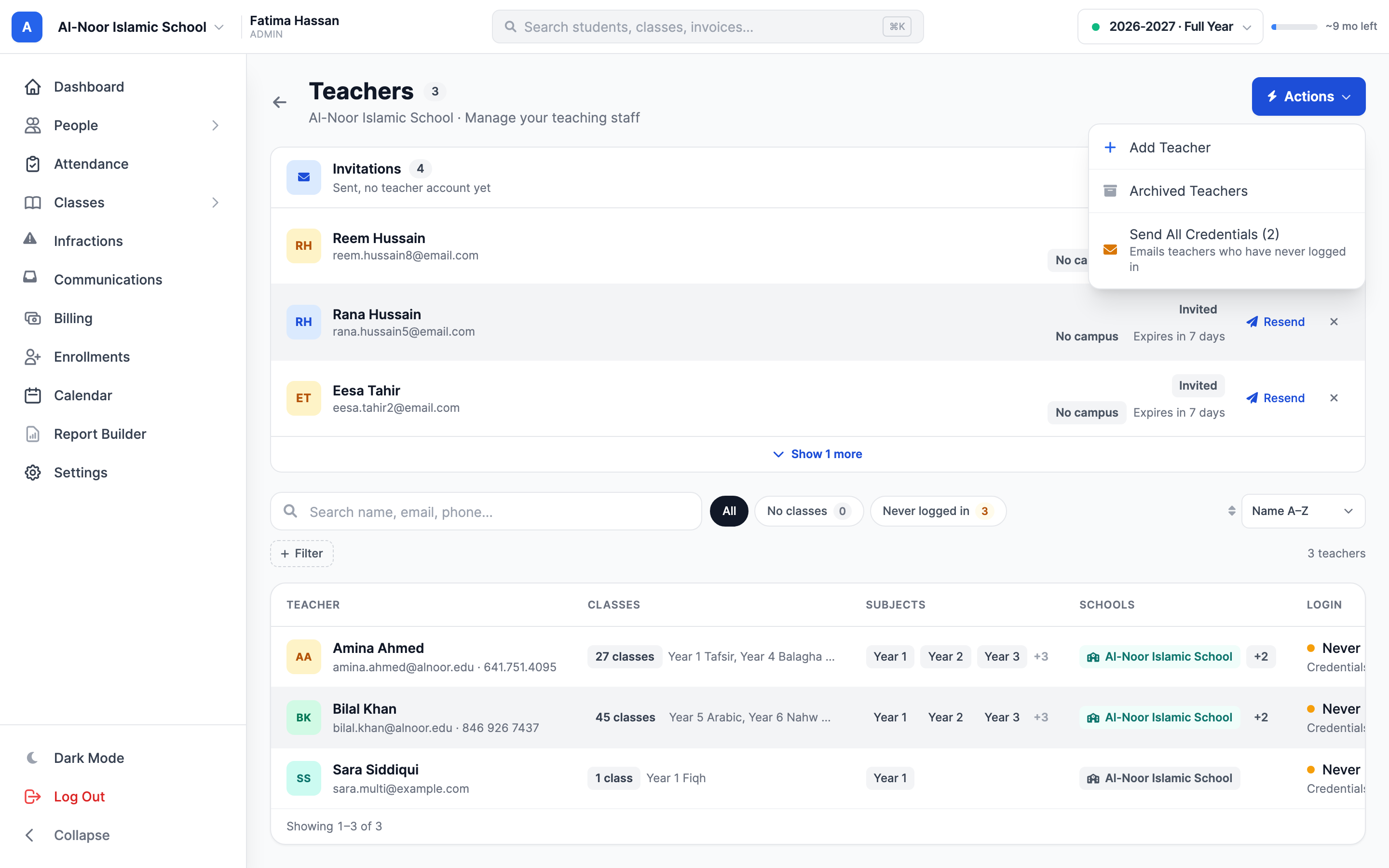Click the Invitations envelope icon
The image size is (1389, 868).
pos(304,177)
